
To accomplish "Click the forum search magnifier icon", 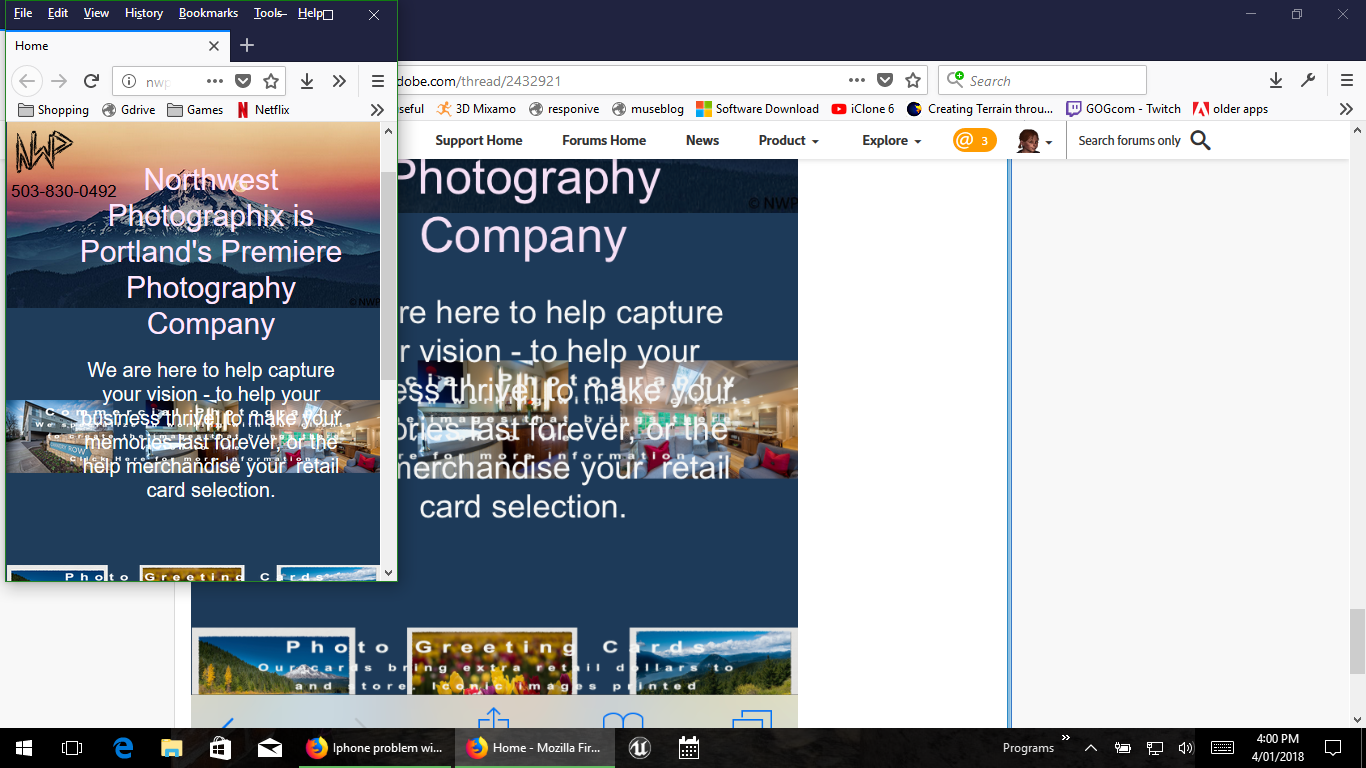I will [1201, 141].
